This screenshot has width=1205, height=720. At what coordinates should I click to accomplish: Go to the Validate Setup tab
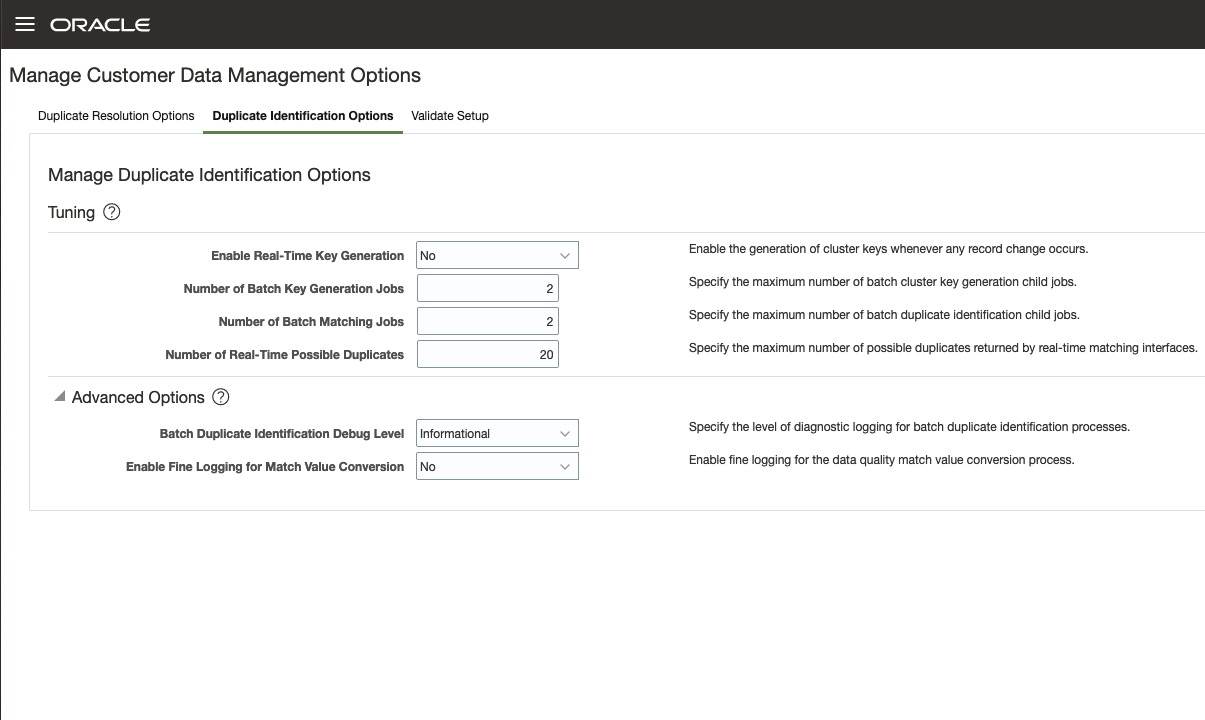[x=450, y=116]
